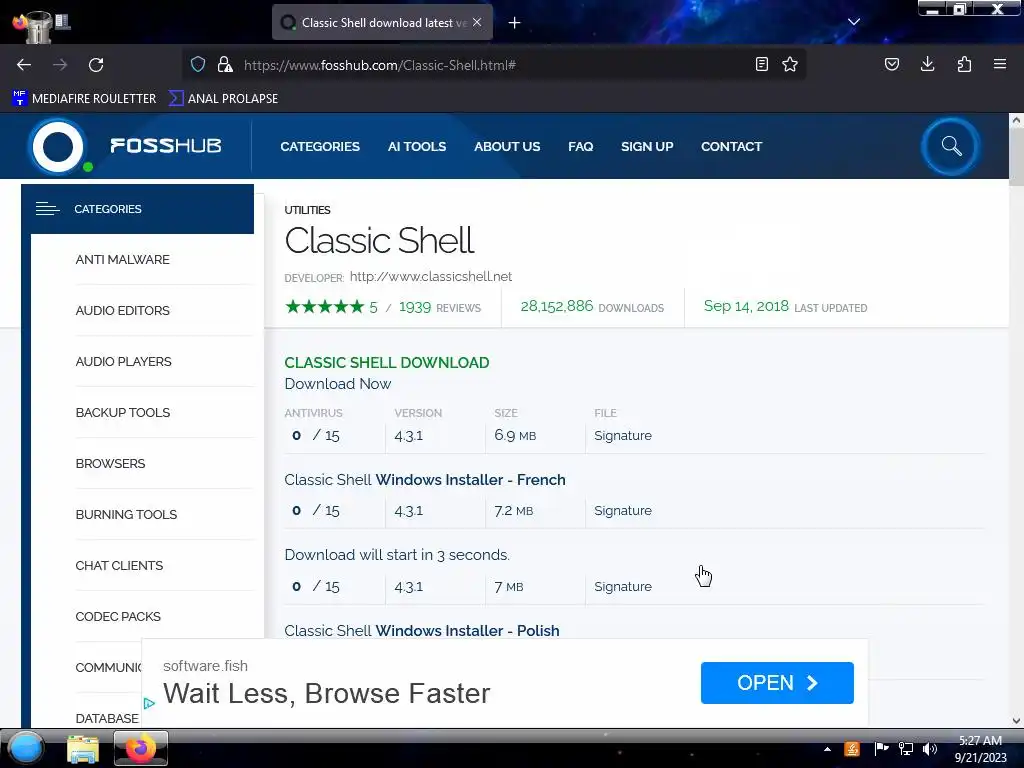This screenshot has width=1024, height=768.
Task: Click Signature in the 7.2 MB row
Action: point(622,511)
